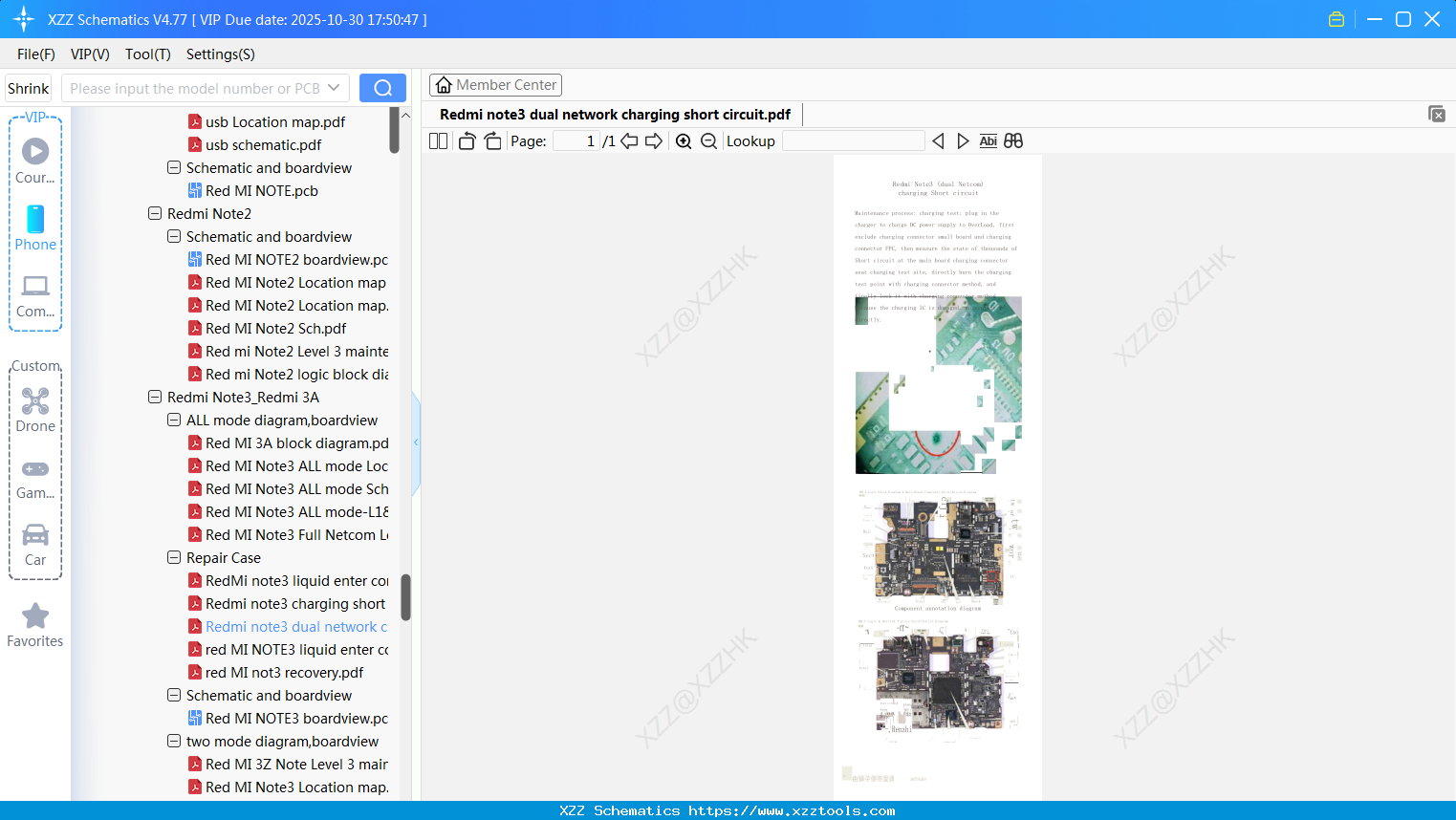Open usb schematic.pdf
The image size is (1456, 820).
[263, 144]
